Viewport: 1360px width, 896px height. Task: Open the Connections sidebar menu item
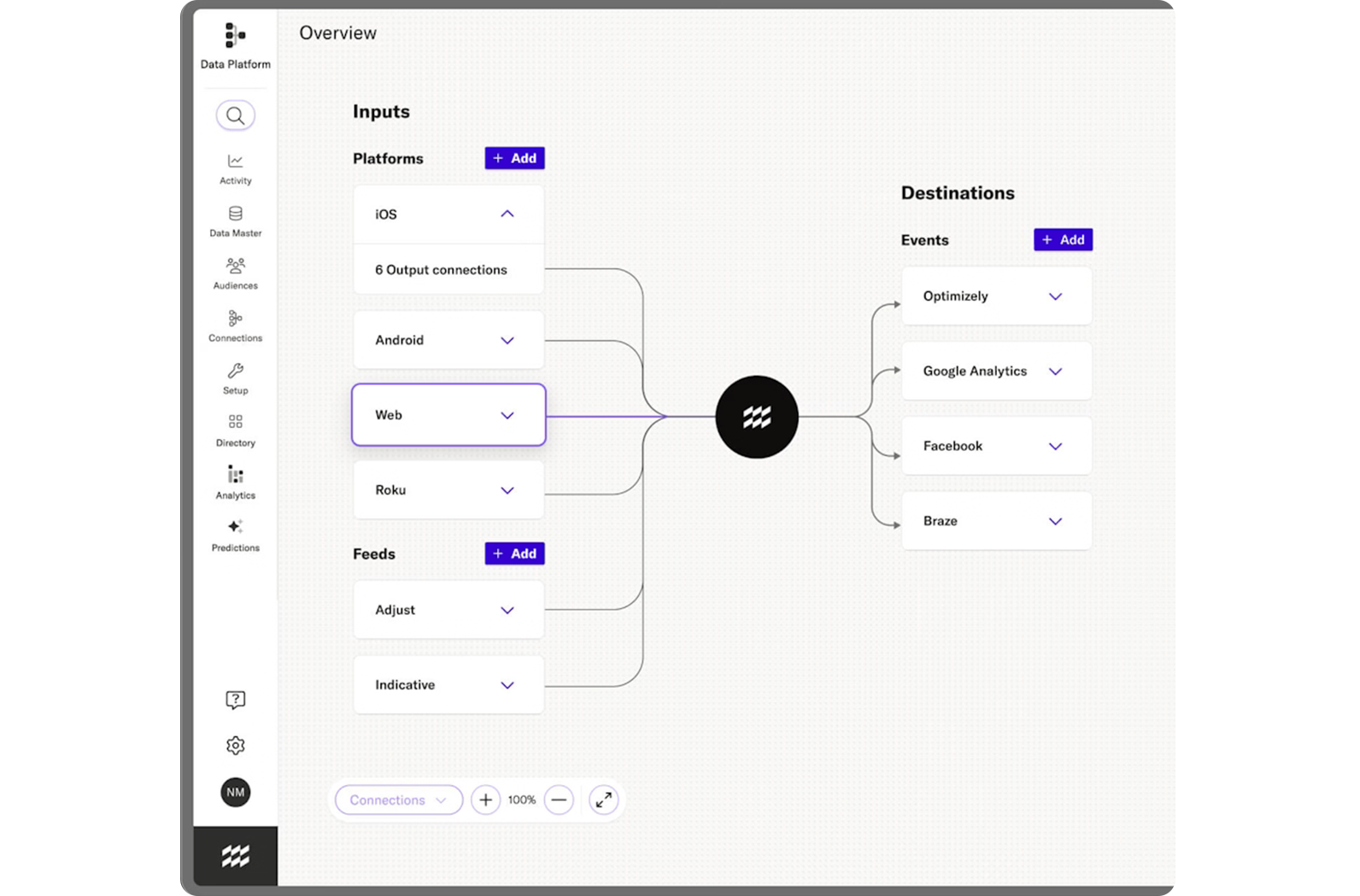point(235,326)
